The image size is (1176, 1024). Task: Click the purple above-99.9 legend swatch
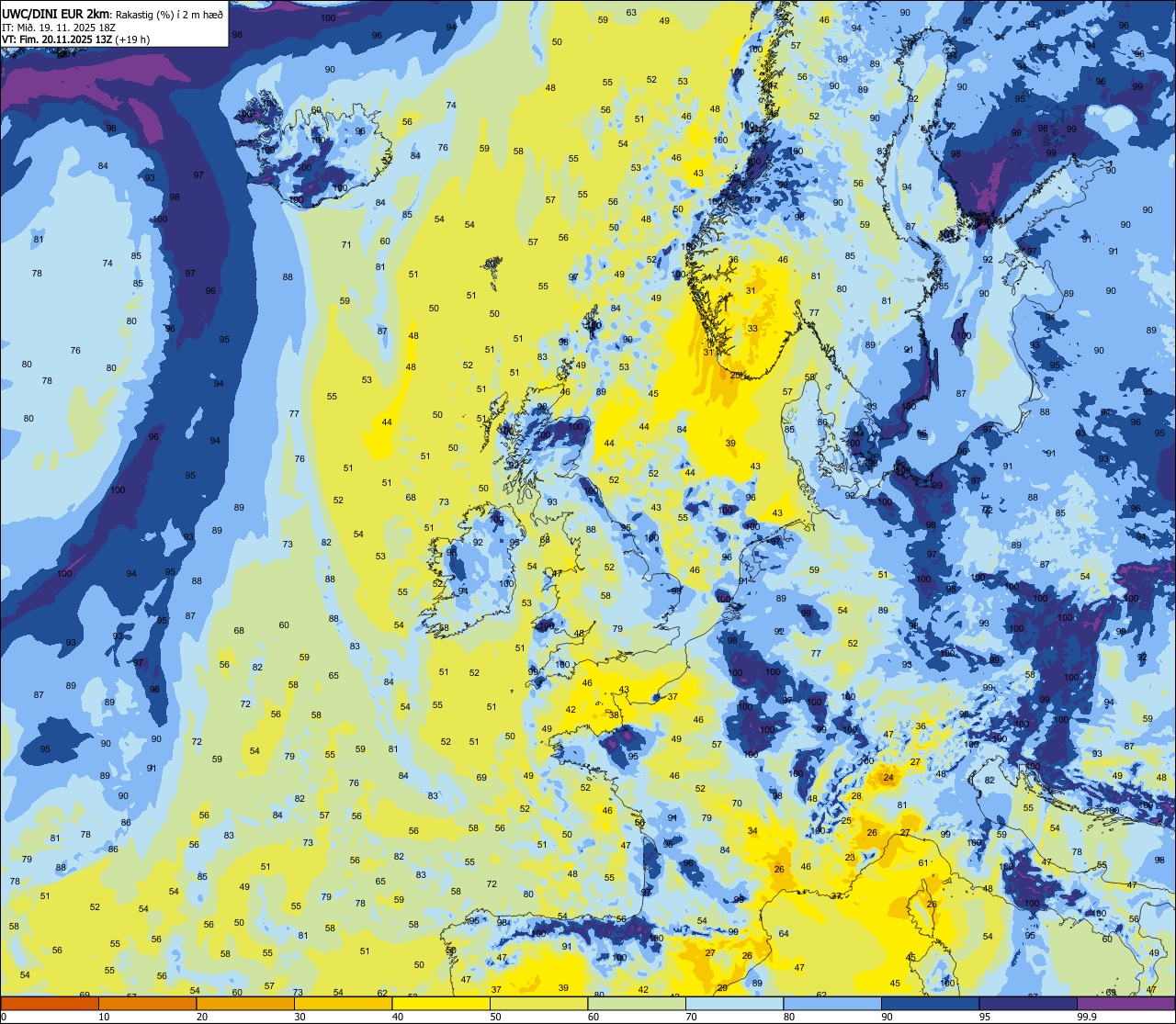(x=1125, y=1003)
